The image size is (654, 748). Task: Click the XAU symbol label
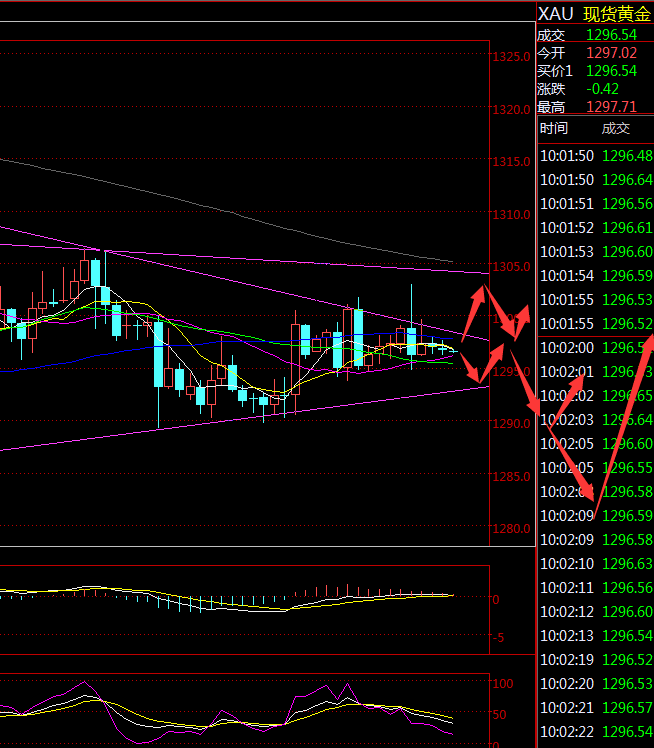point(555,13)
